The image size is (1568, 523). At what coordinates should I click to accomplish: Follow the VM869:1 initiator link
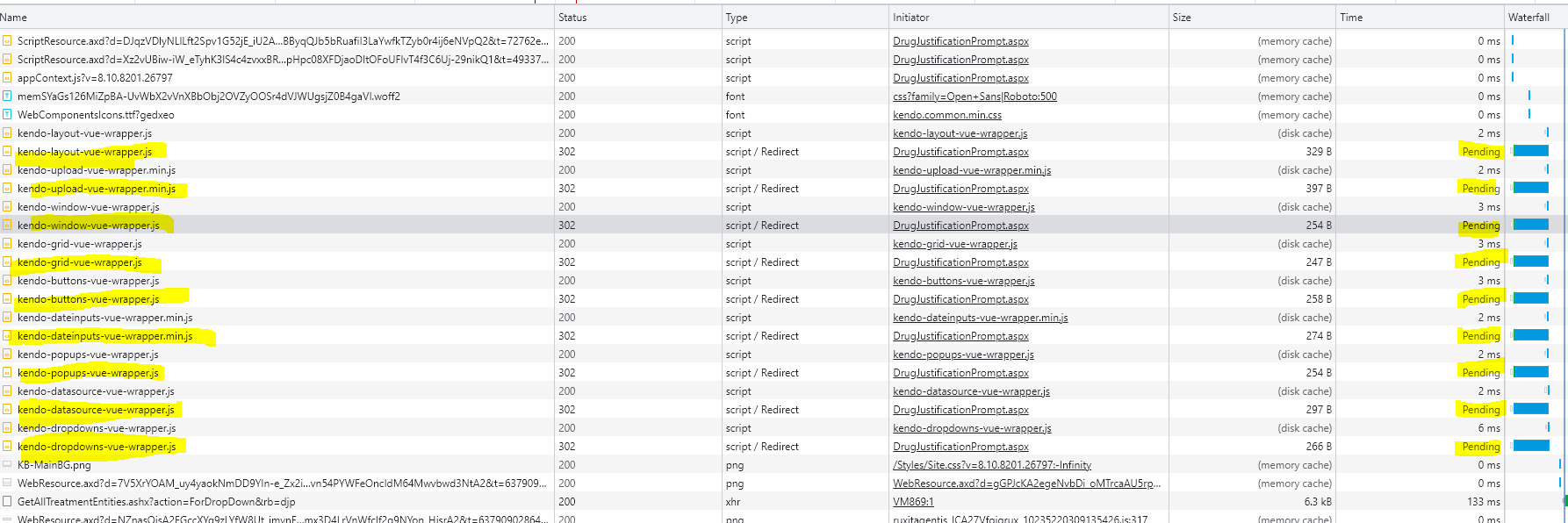[913, 502]
